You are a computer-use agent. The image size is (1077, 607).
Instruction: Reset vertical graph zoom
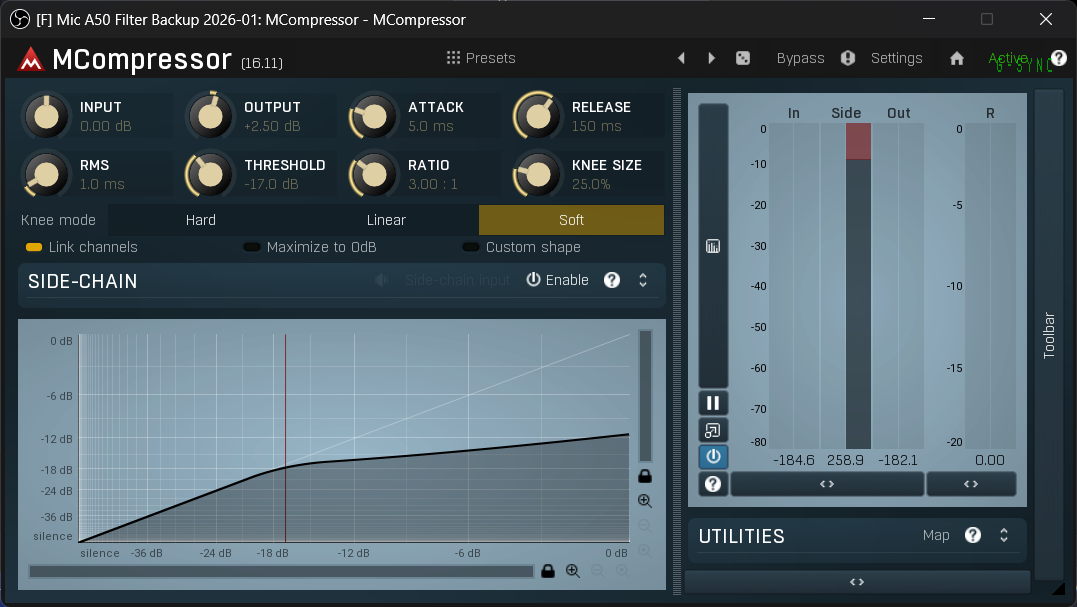click(645, 551)
